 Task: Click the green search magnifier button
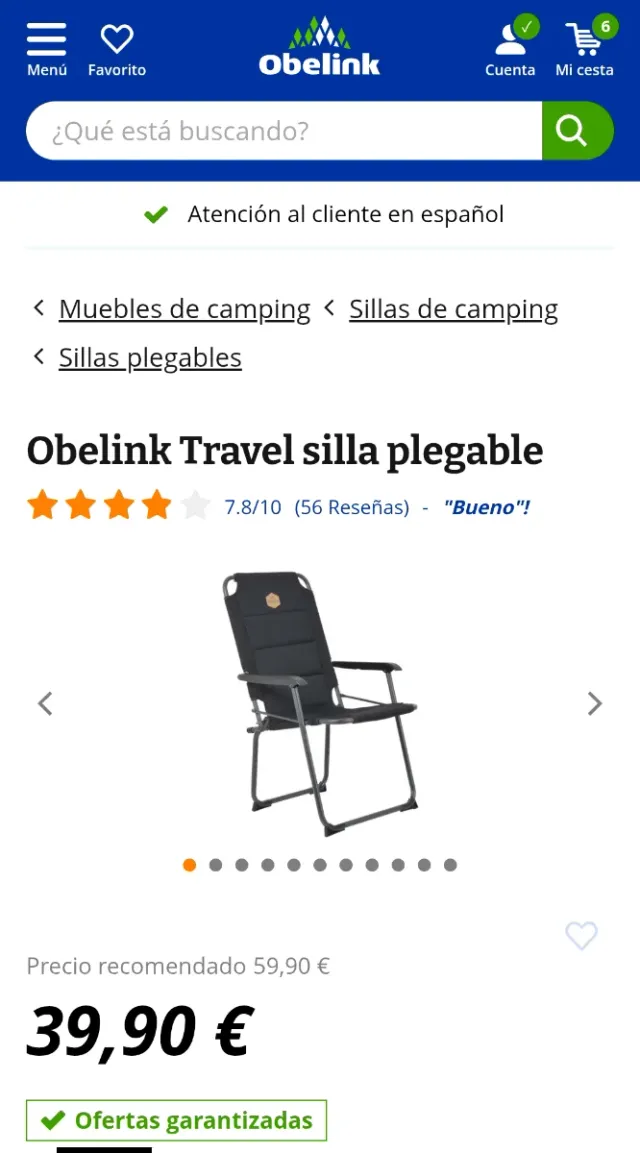(577, 131)
